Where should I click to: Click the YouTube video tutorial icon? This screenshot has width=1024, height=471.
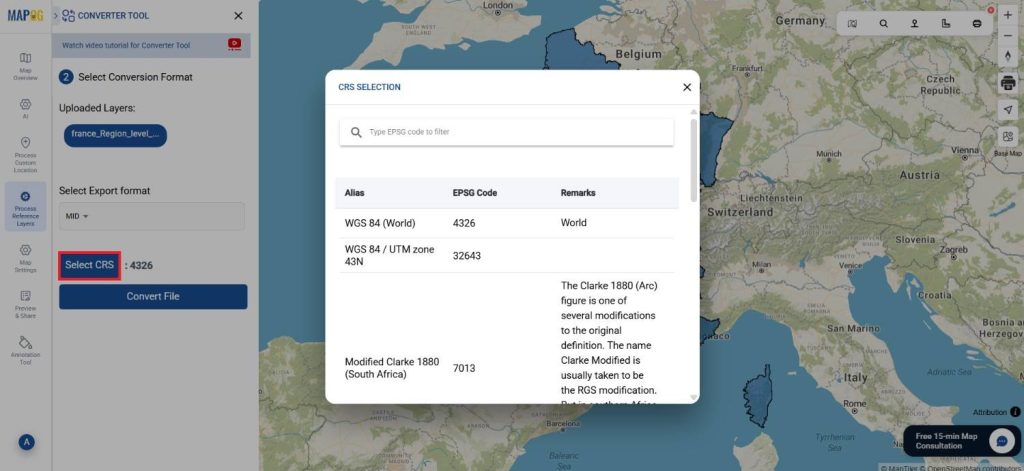[235, 44]
